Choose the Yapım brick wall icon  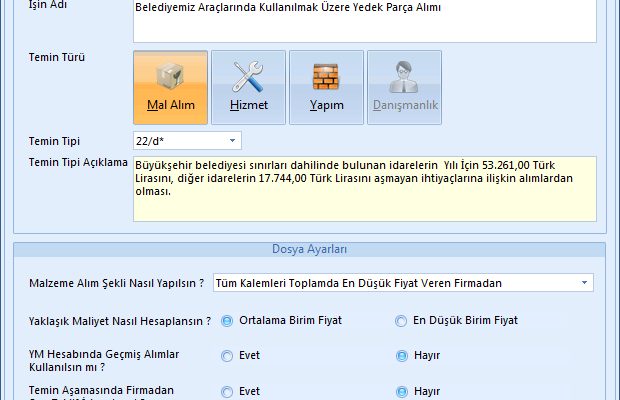[326, 87]
